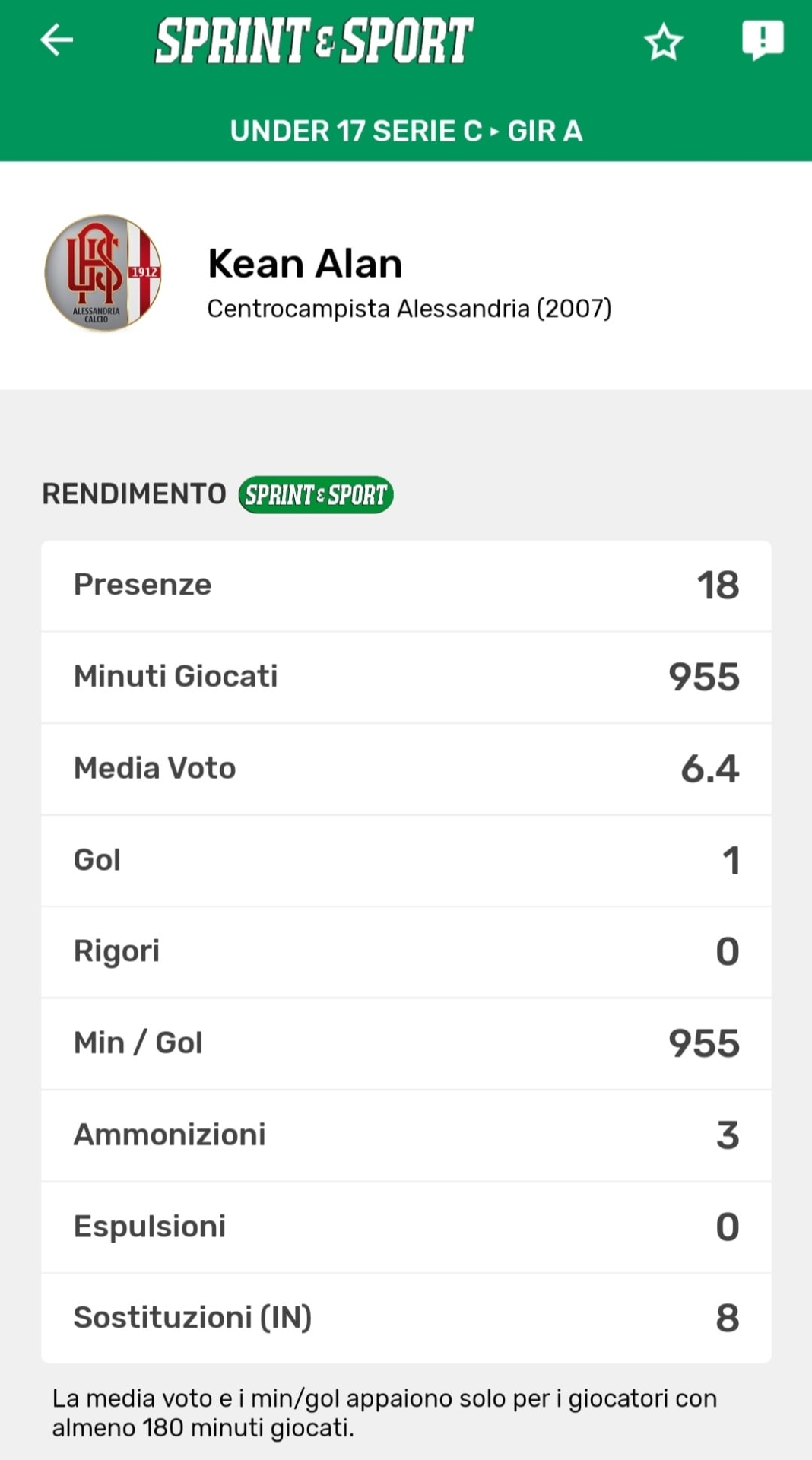Tap the back arrow icon
The image size is (812, 1460).
57,40
